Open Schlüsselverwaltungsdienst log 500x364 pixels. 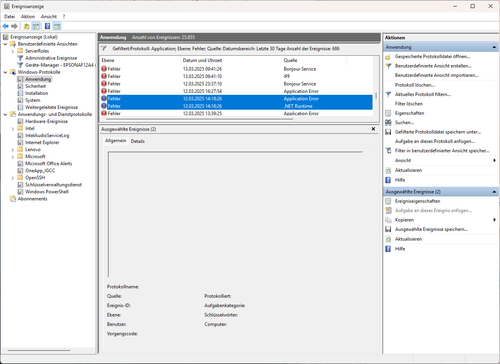pyautogui.click(x=53, y=185)
